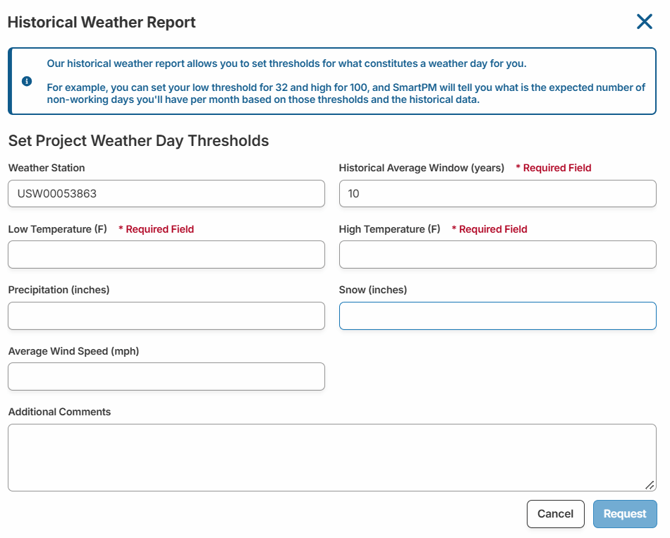Click the "Weather Station" label
This screenshot has height=538, width=670.
[x=47, y=168]
